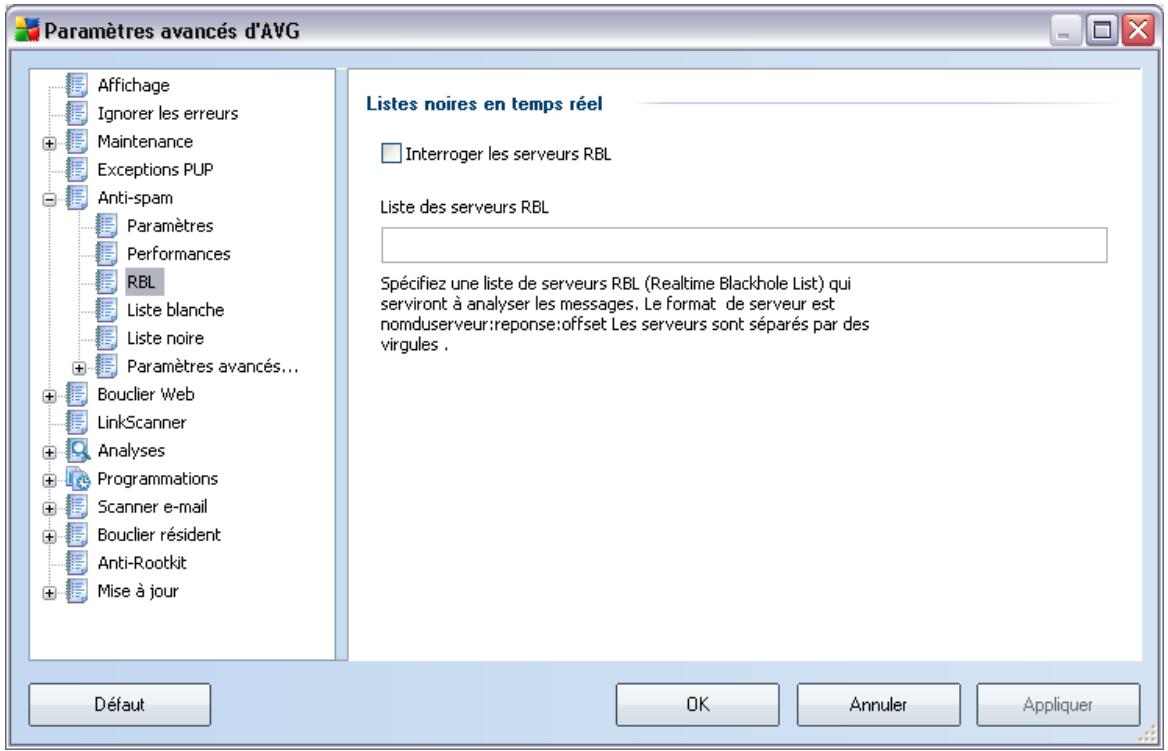1168x751 pixels.
Task: Maximize the AVG settings window
Action: coord(1101,31)
